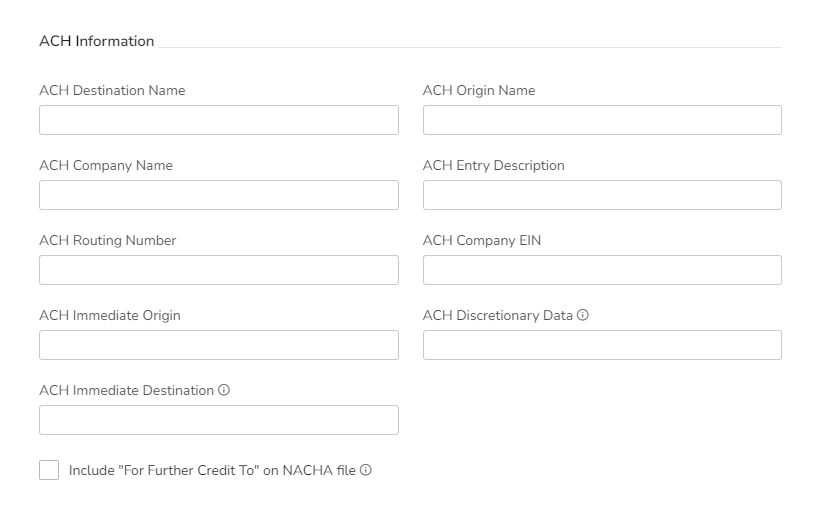This screenshot has height=527, width=822.
Task: Enable the "For Further Credit To" checkbox
Action: pyautogui.click(x=49, y=470)
